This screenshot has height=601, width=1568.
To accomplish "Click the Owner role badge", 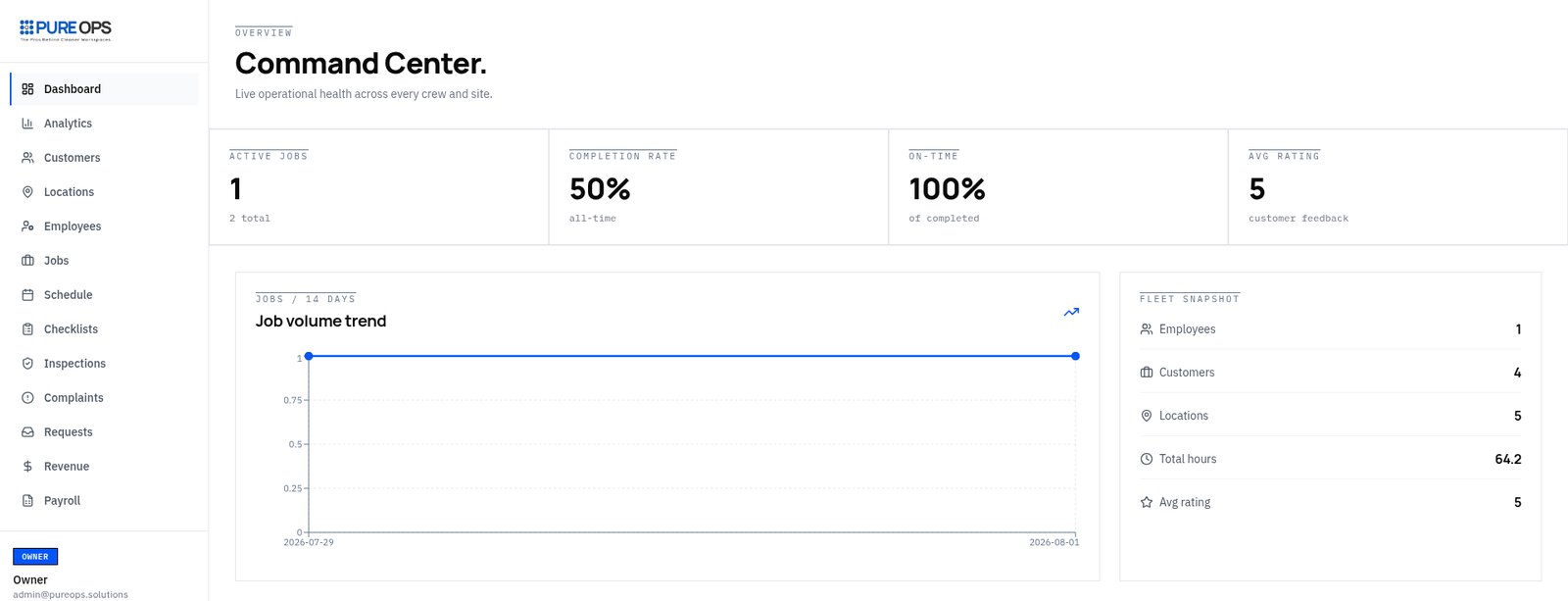I will coord(35,557).
